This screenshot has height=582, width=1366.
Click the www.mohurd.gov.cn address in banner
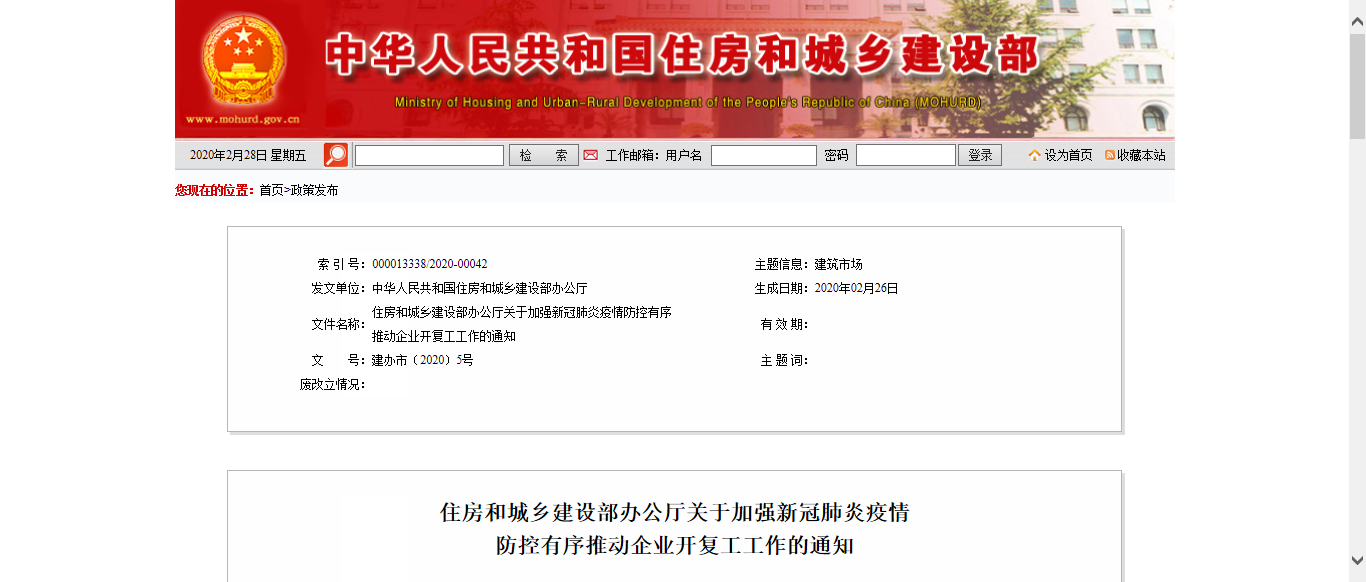pos(242,119)
